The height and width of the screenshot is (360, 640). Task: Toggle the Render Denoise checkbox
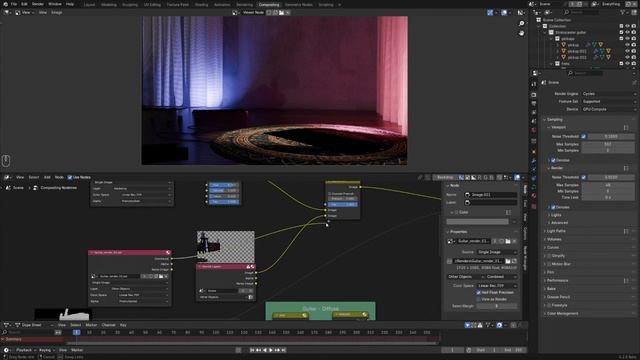553,207
